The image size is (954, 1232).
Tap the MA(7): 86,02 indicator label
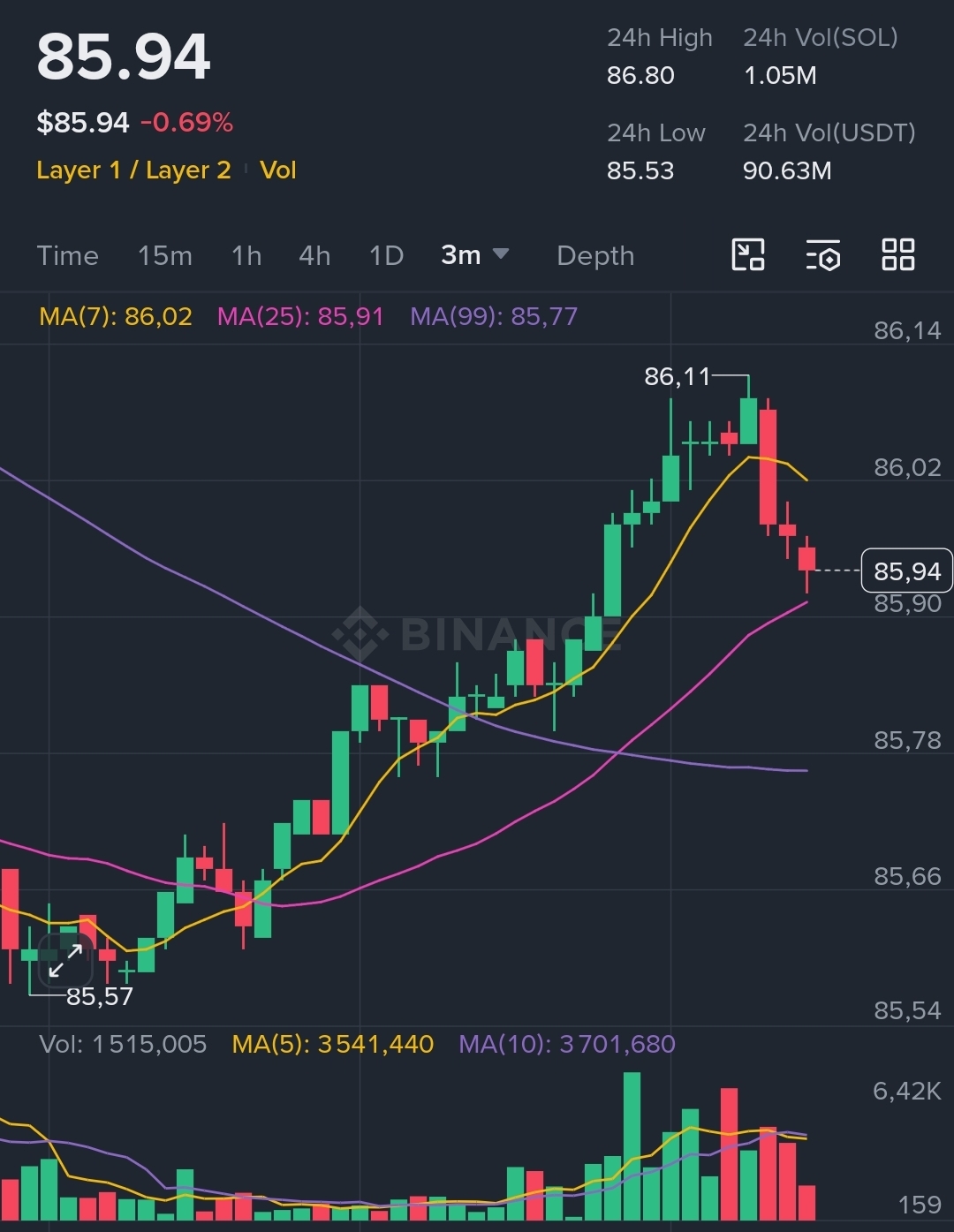(x=116, y=316)
